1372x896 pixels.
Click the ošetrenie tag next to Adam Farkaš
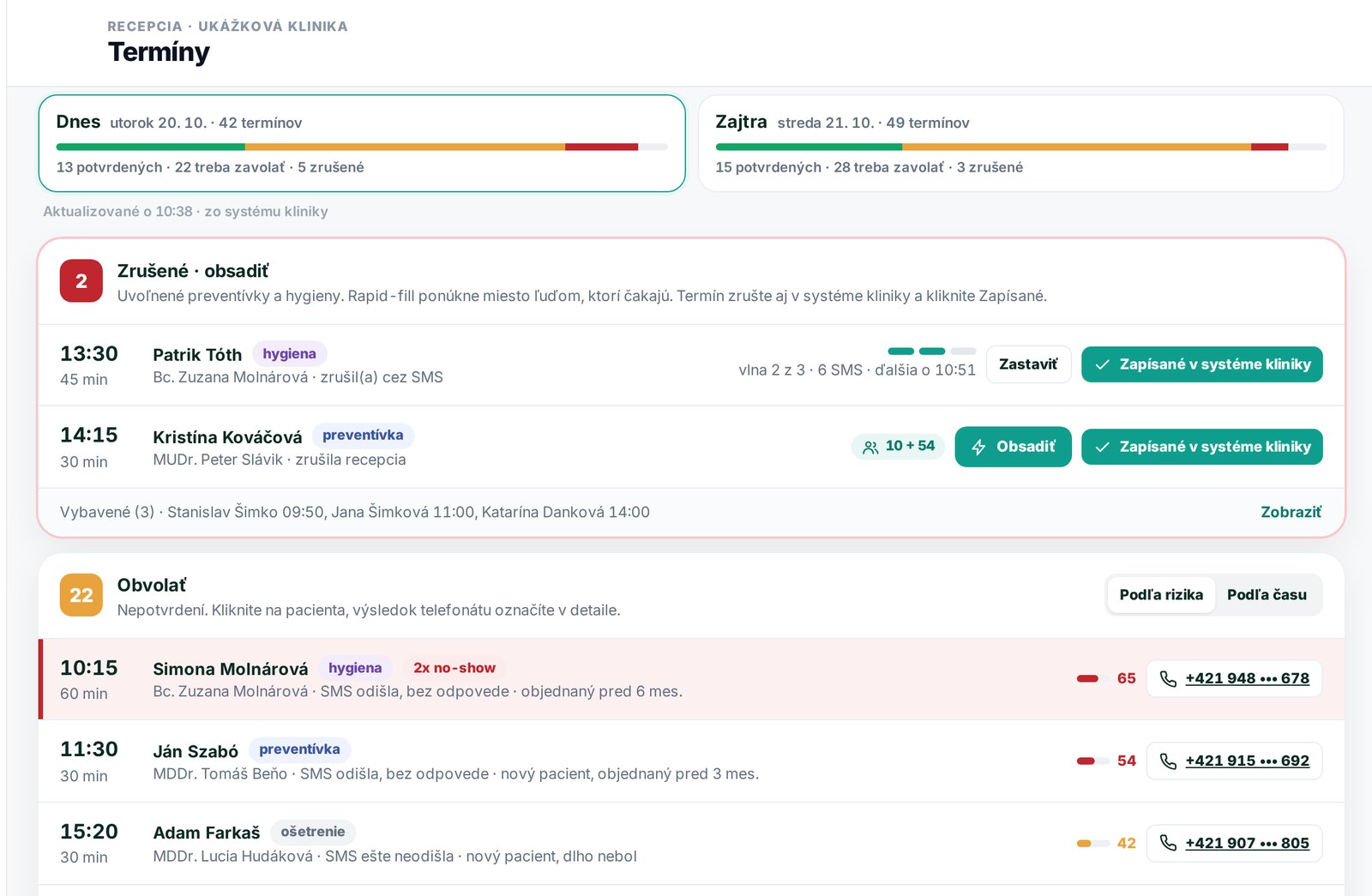(x=313, y=832)
